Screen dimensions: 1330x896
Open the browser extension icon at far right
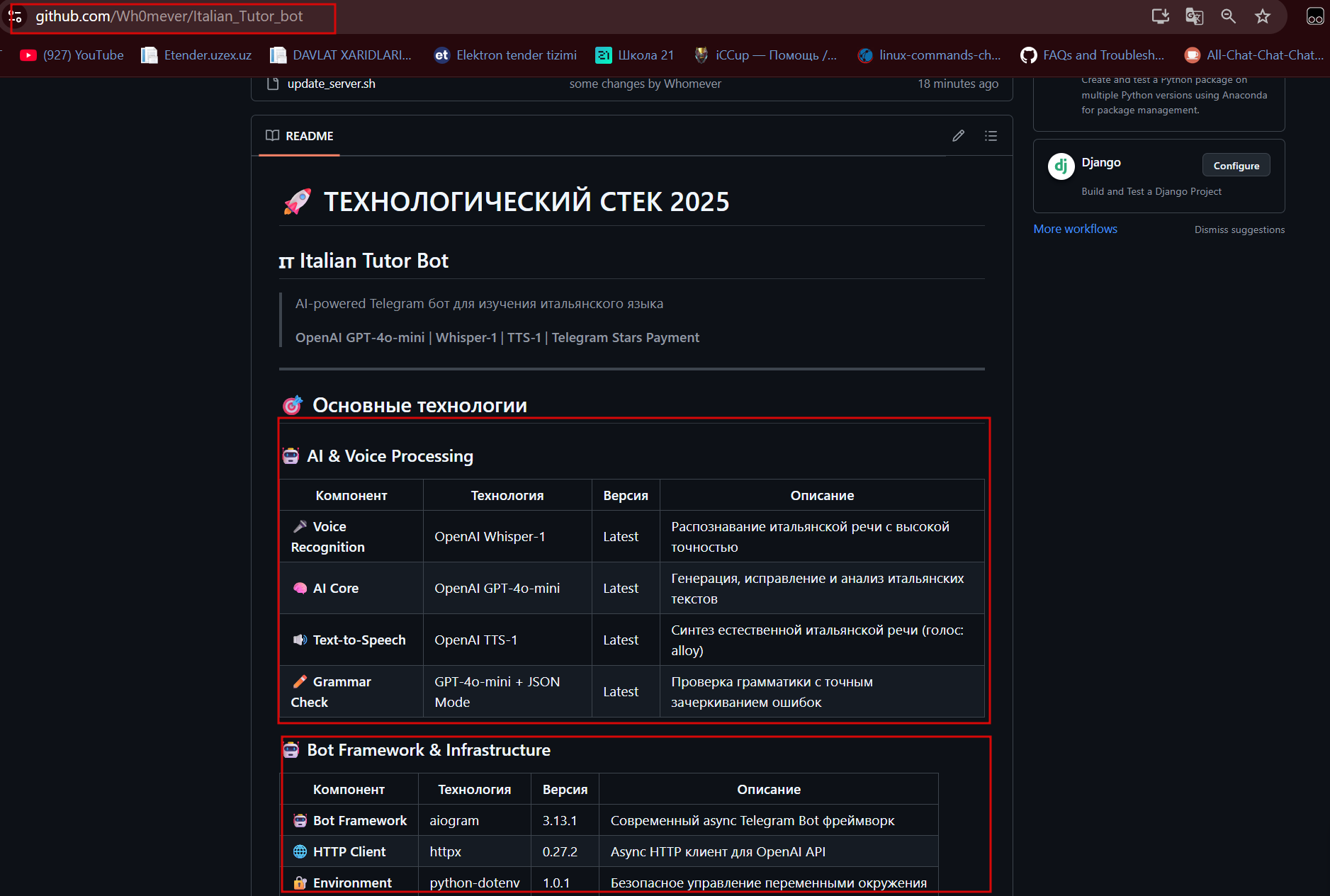click(1315, 16)
